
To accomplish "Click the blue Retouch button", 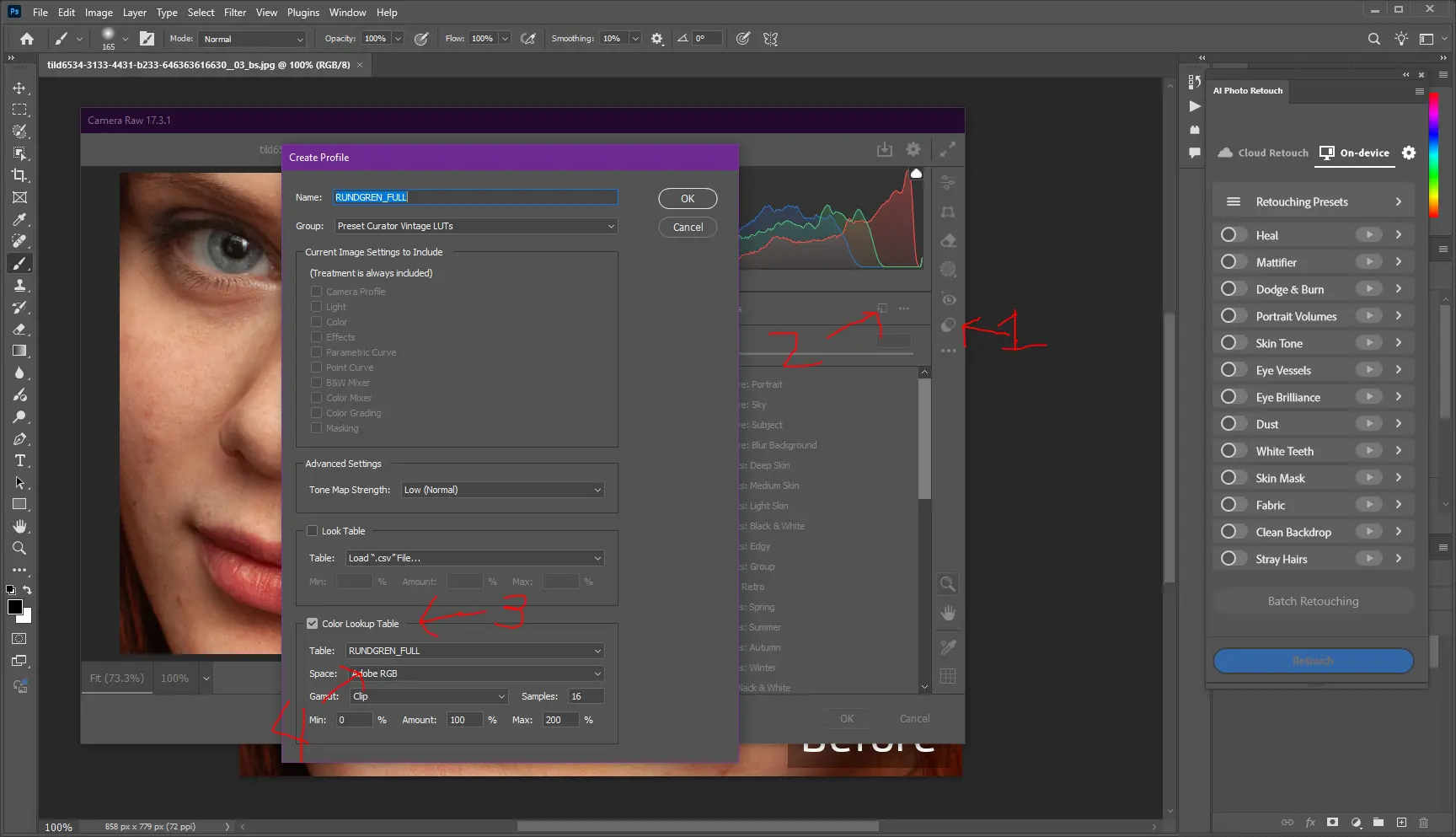I will (1314, 661).
